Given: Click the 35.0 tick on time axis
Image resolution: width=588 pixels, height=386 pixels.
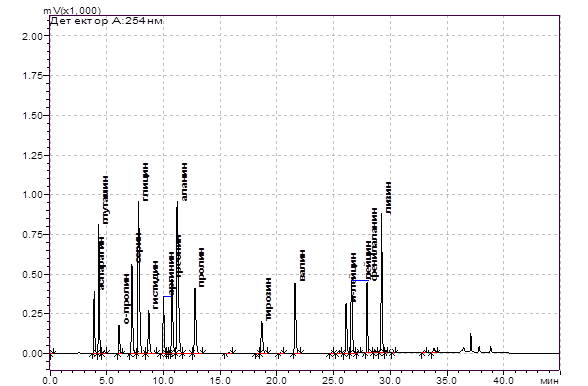Looking at the screenshot, I should (446, 380).
